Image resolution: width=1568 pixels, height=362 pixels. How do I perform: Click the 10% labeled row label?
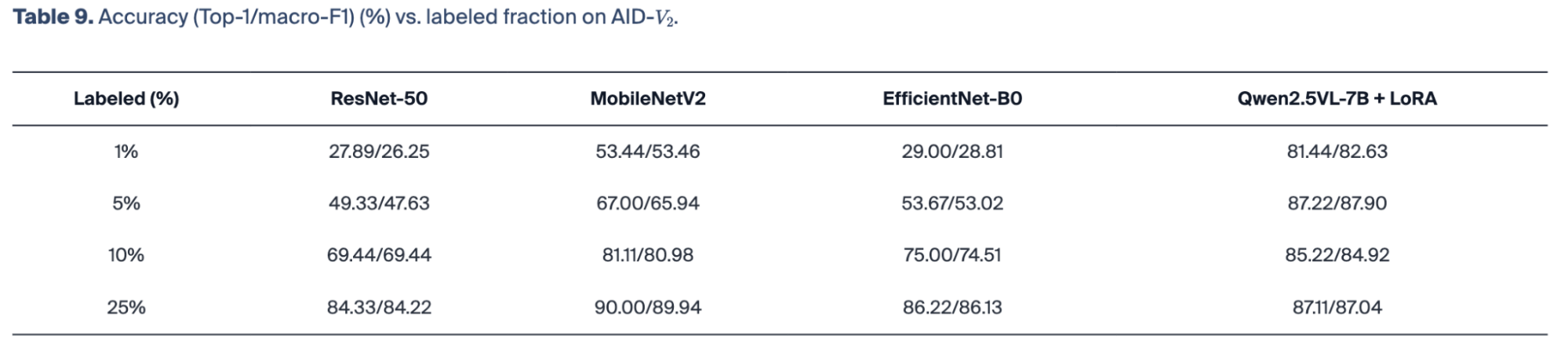126,255
